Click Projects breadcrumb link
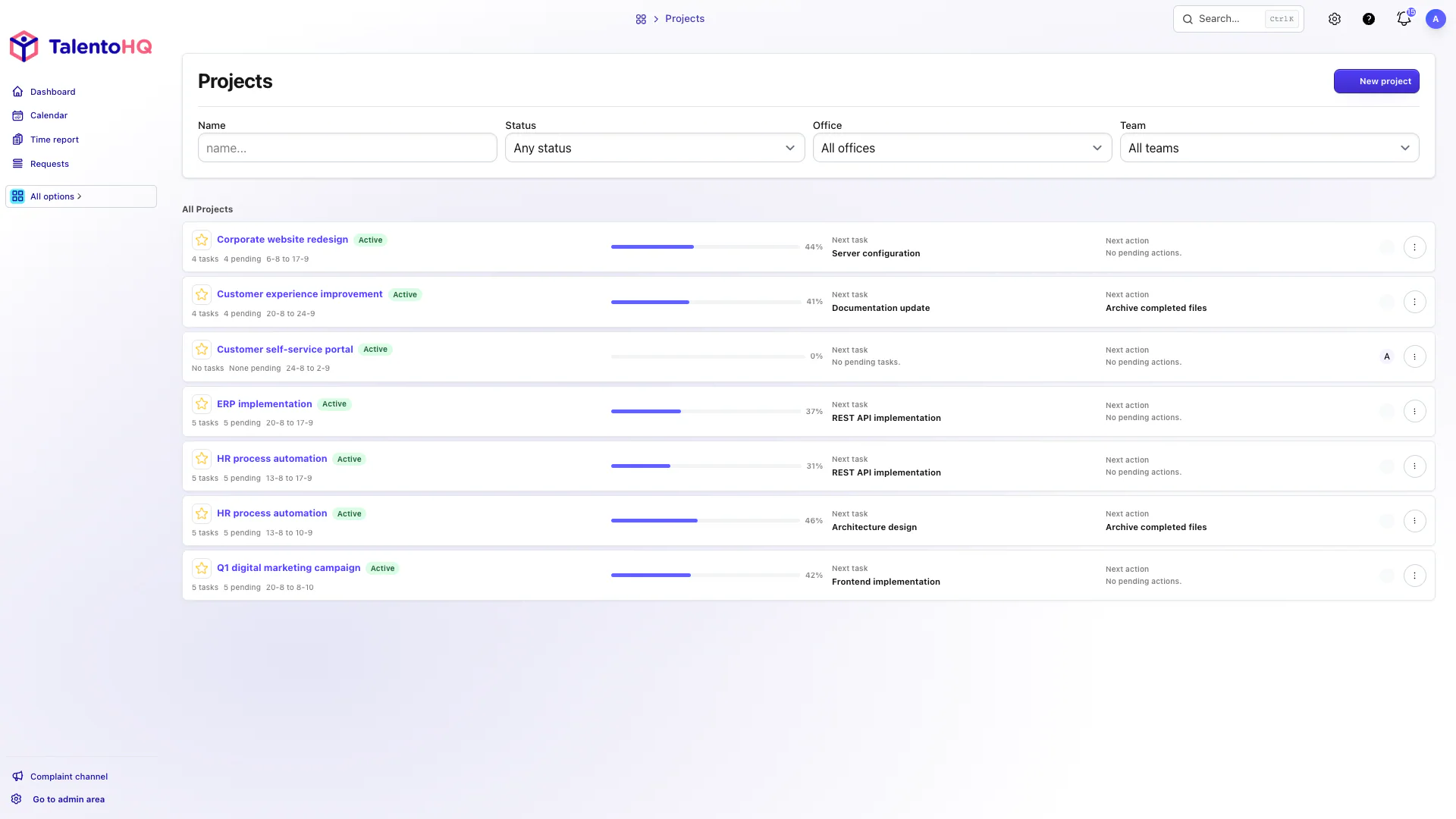This screenshot has height=819, width=1456. (685, 19)
